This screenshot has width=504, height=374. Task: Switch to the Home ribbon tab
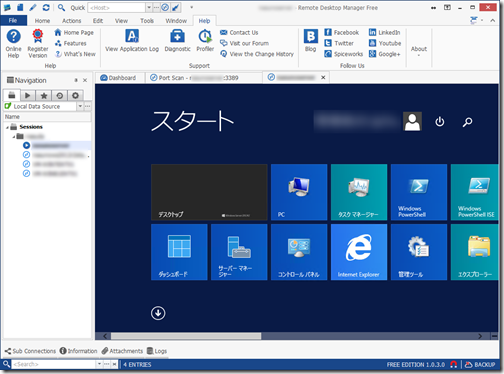[42, 21]
